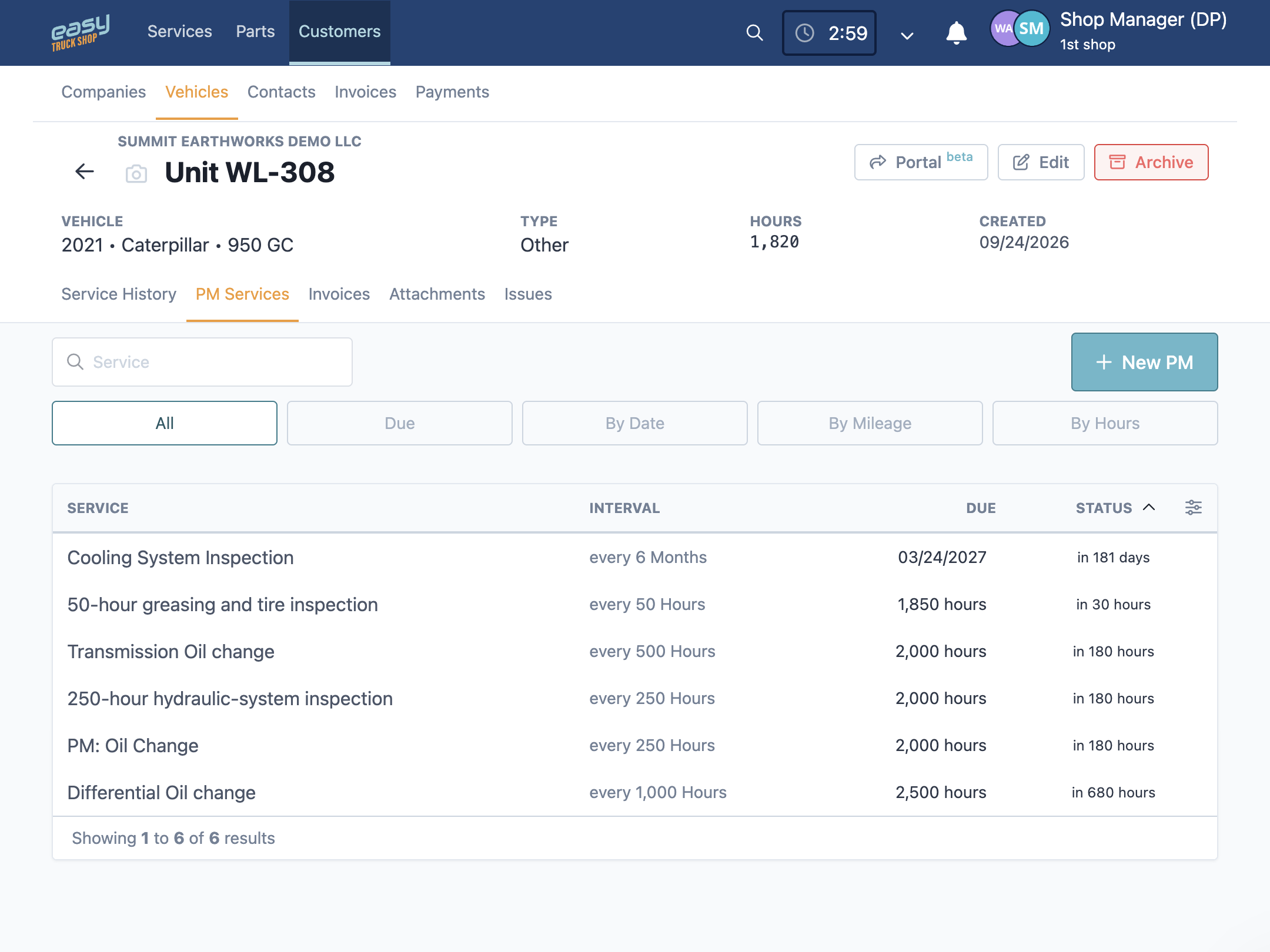The image size is (1270, 952).
Task: Click the Service search input field
Action: 202,362
